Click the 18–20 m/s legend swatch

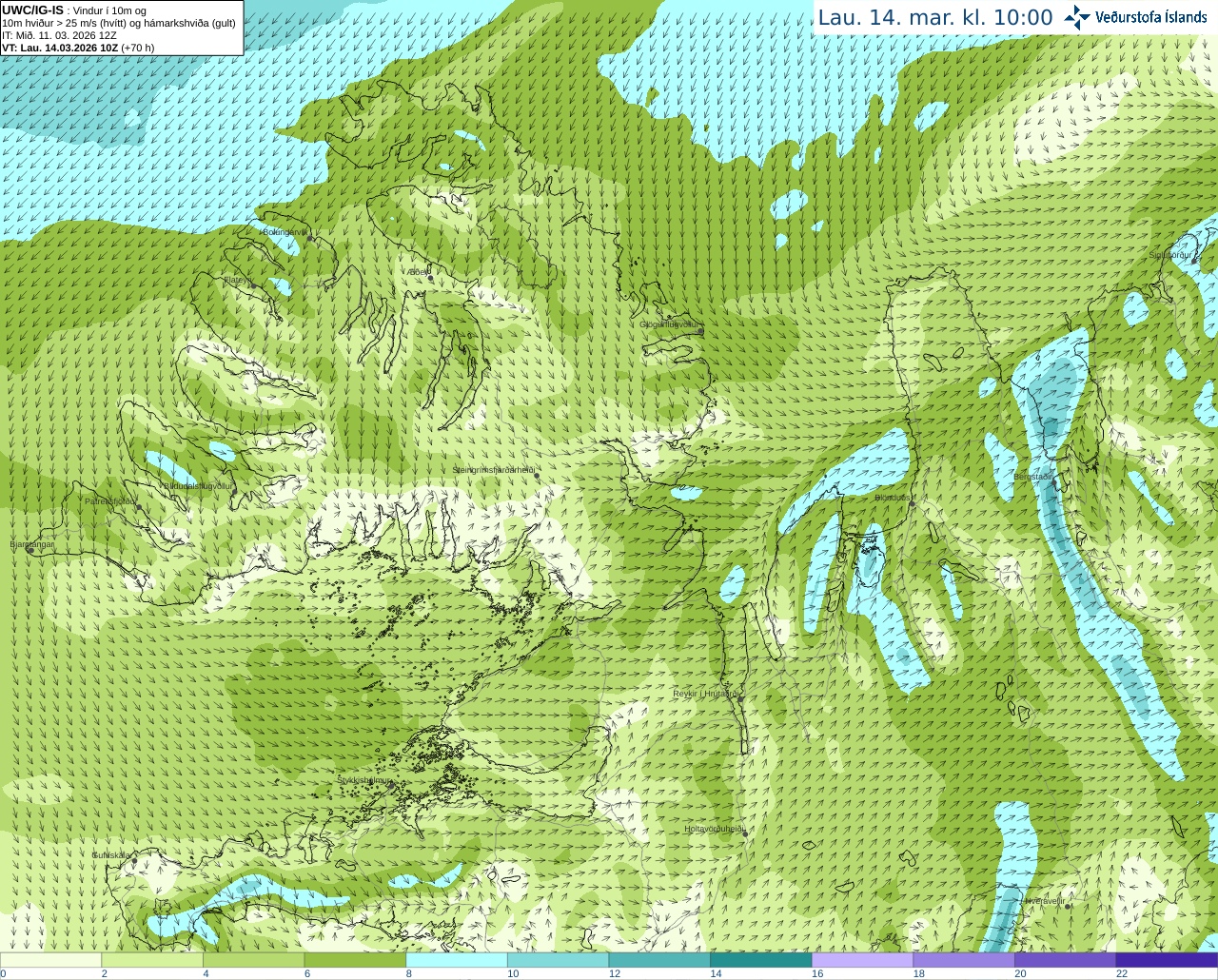(x=964, y=960)
